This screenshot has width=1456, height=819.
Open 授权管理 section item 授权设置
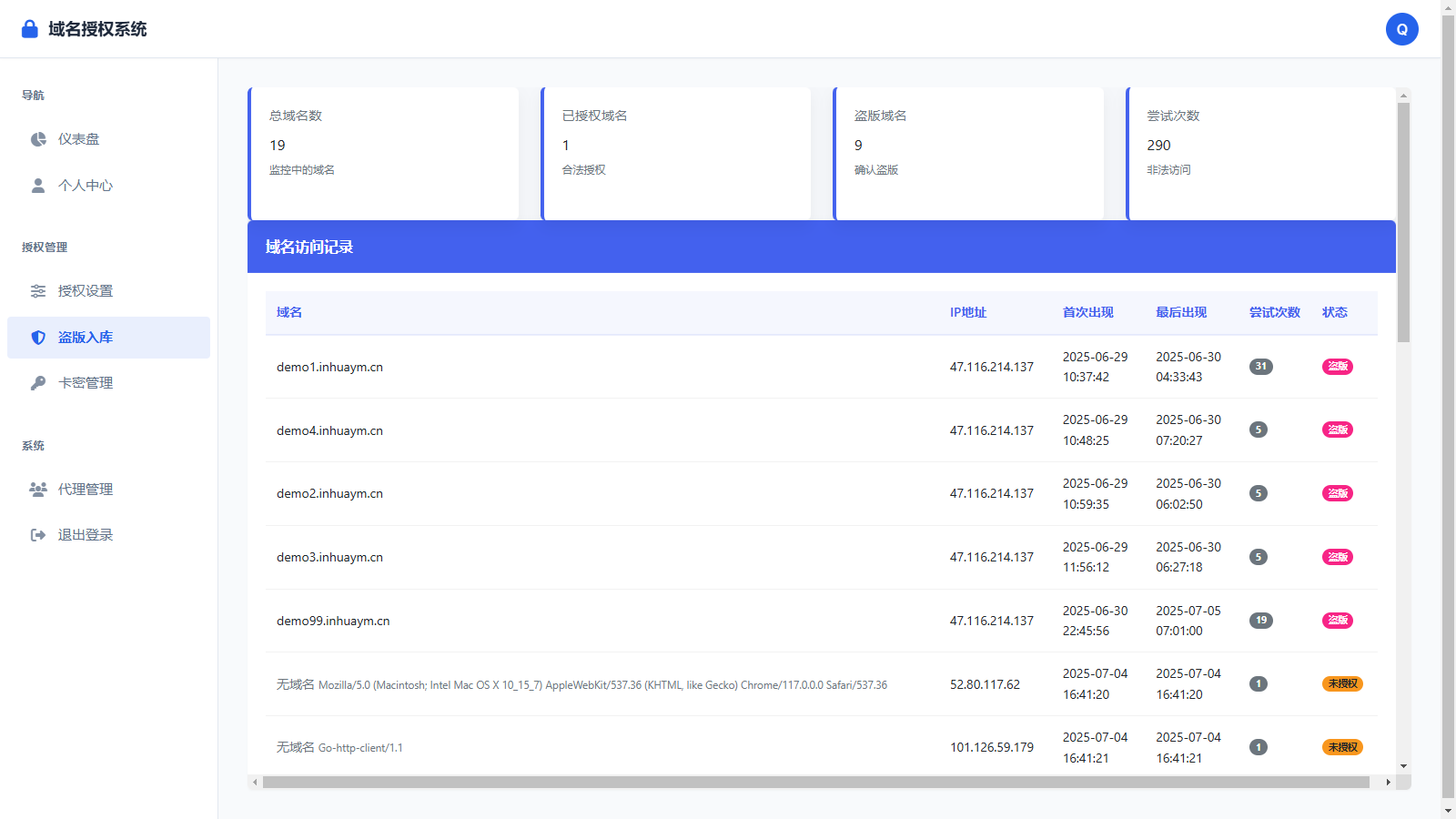[x=85, y=290]
